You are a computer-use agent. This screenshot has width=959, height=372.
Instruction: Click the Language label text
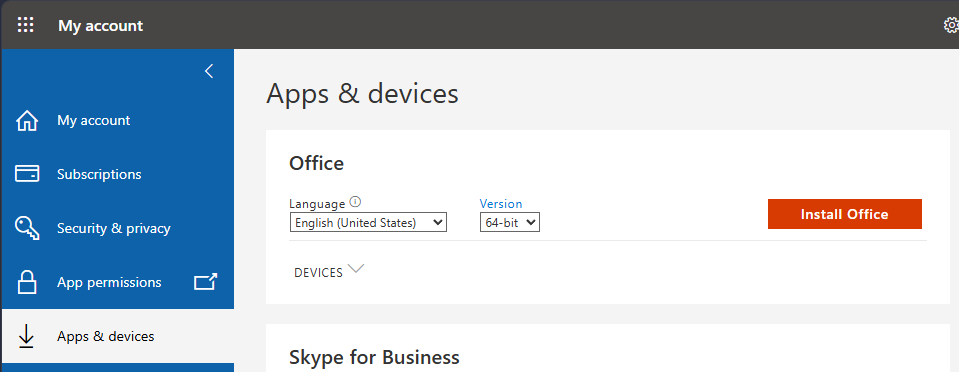(317, 204)
